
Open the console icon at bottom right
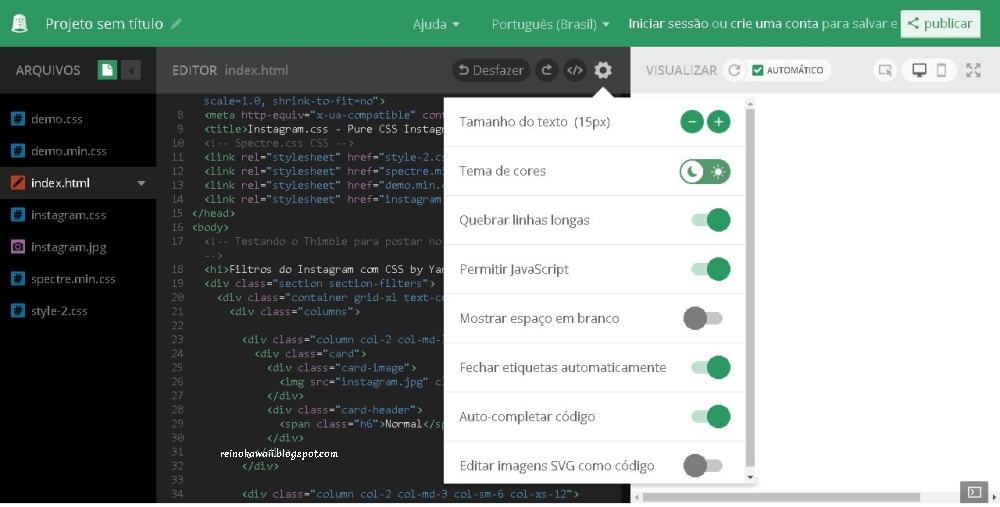tap(974, 492)
